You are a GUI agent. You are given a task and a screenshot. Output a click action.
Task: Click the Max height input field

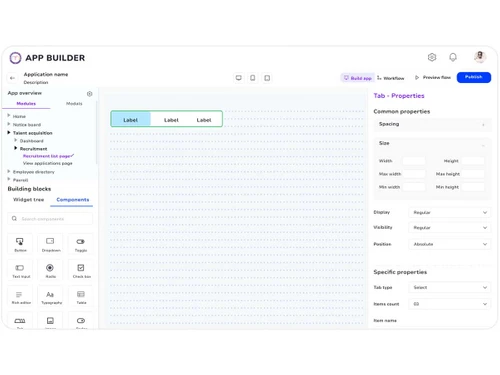pyautogui.click(x=473, y=174)
